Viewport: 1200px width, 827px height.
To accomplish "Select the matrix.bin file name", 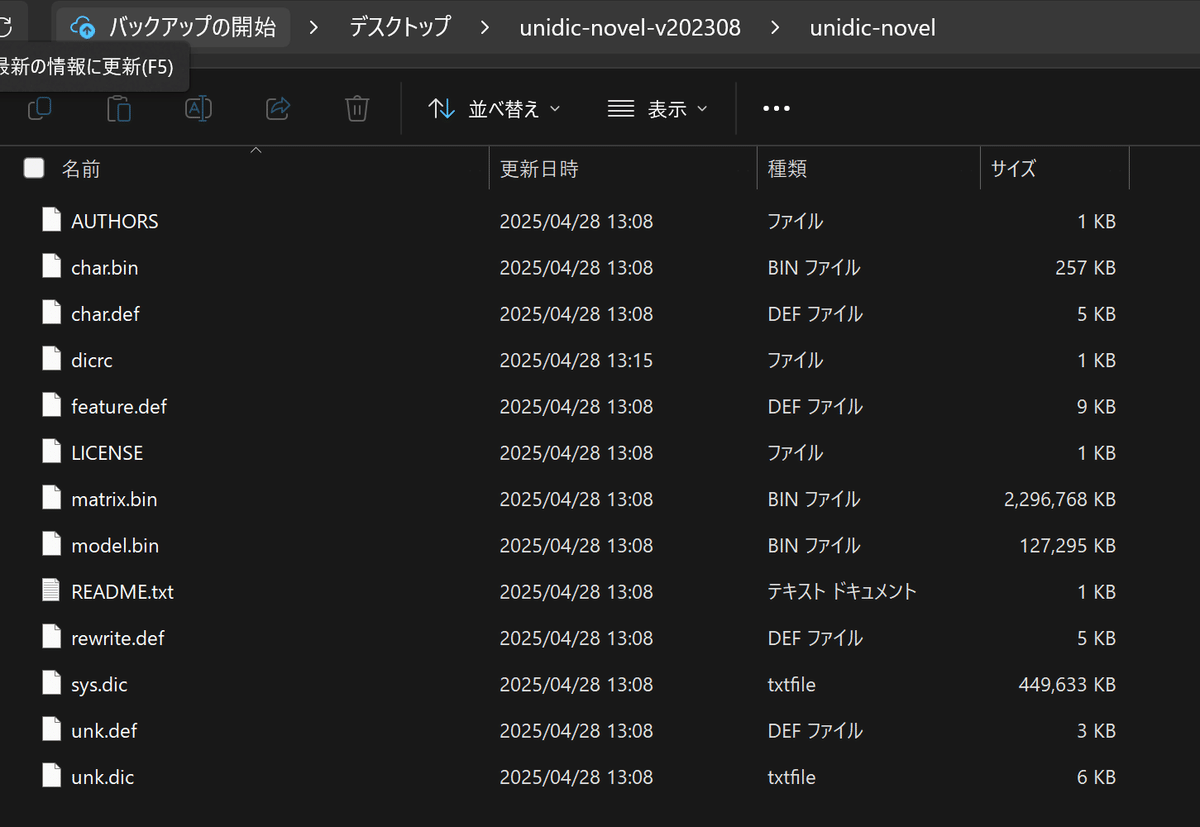I will click(x=114, y=499).
